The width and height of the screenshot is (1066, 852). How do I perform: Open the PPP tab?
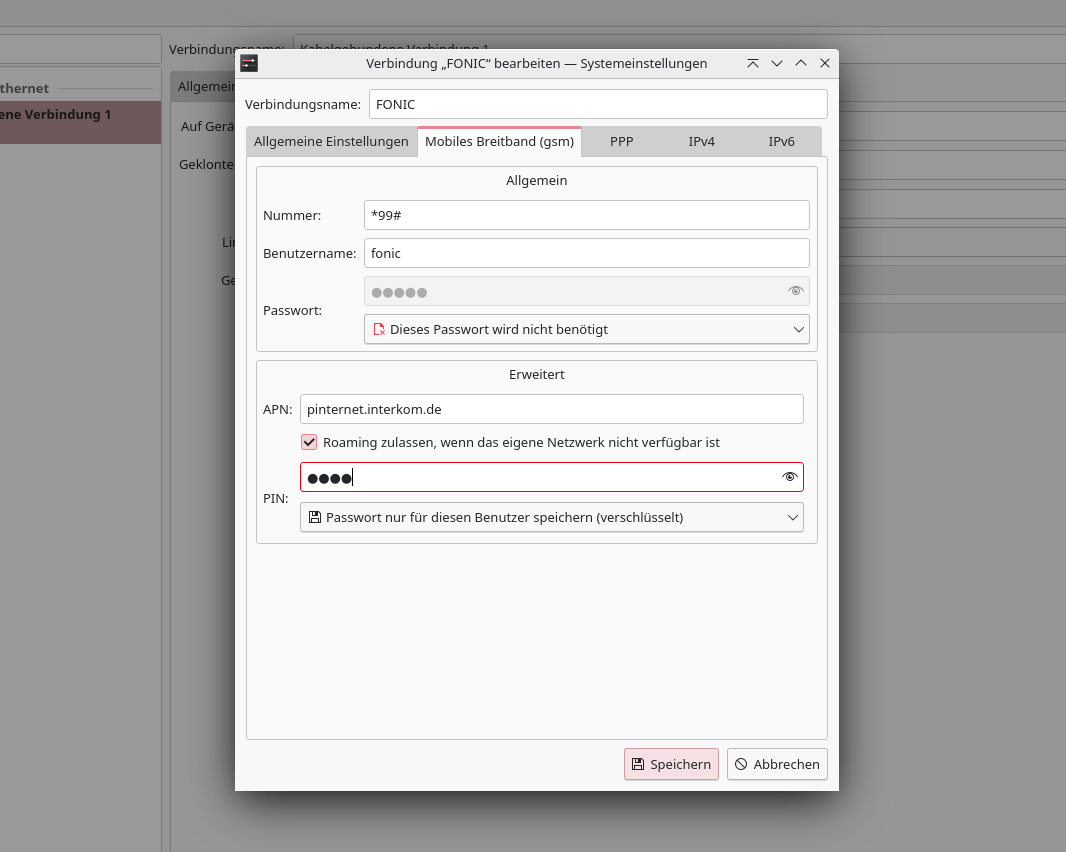[x=621, y=141]
